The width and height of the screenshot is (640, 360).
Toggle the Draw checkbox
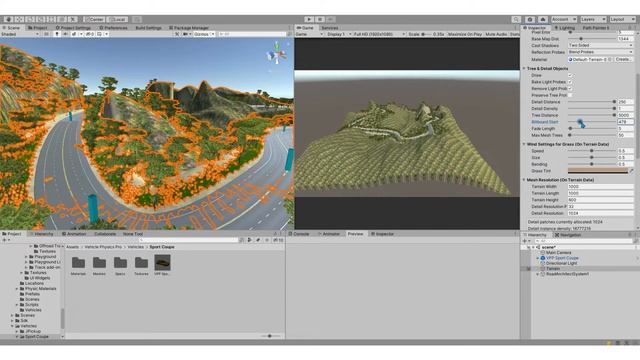(x=570, y=75)
